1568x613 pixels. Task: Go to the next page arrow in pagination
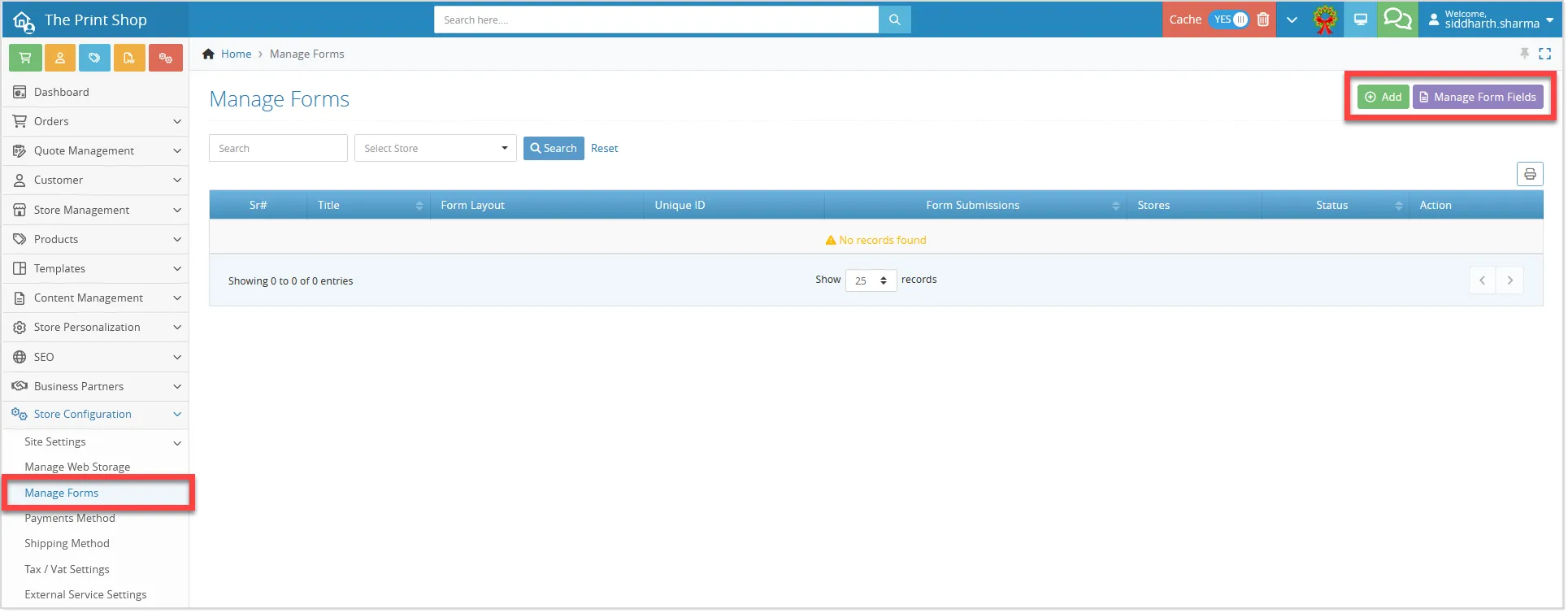click(x=1510, y=280)
